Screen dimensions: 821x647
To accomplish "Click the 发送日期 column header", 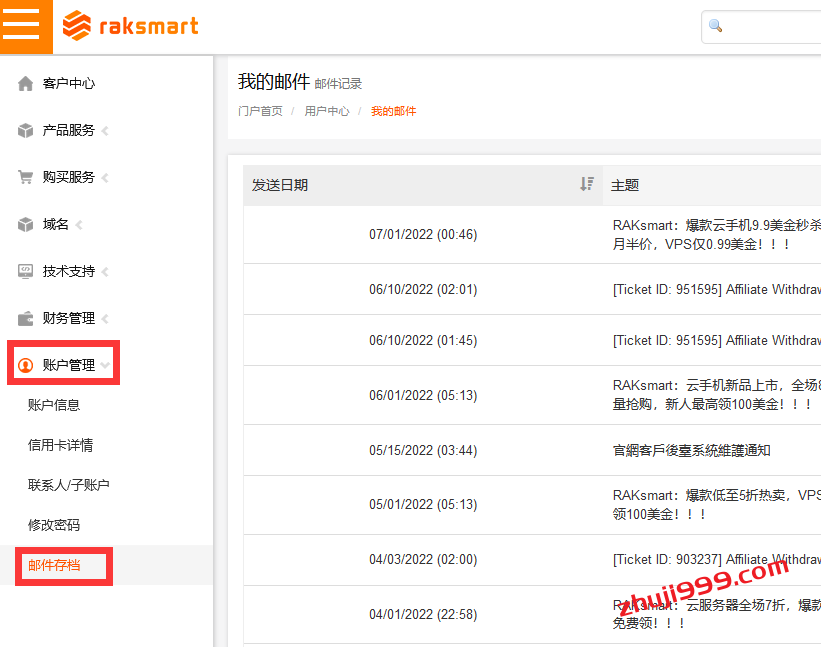I will coord(423,185).
